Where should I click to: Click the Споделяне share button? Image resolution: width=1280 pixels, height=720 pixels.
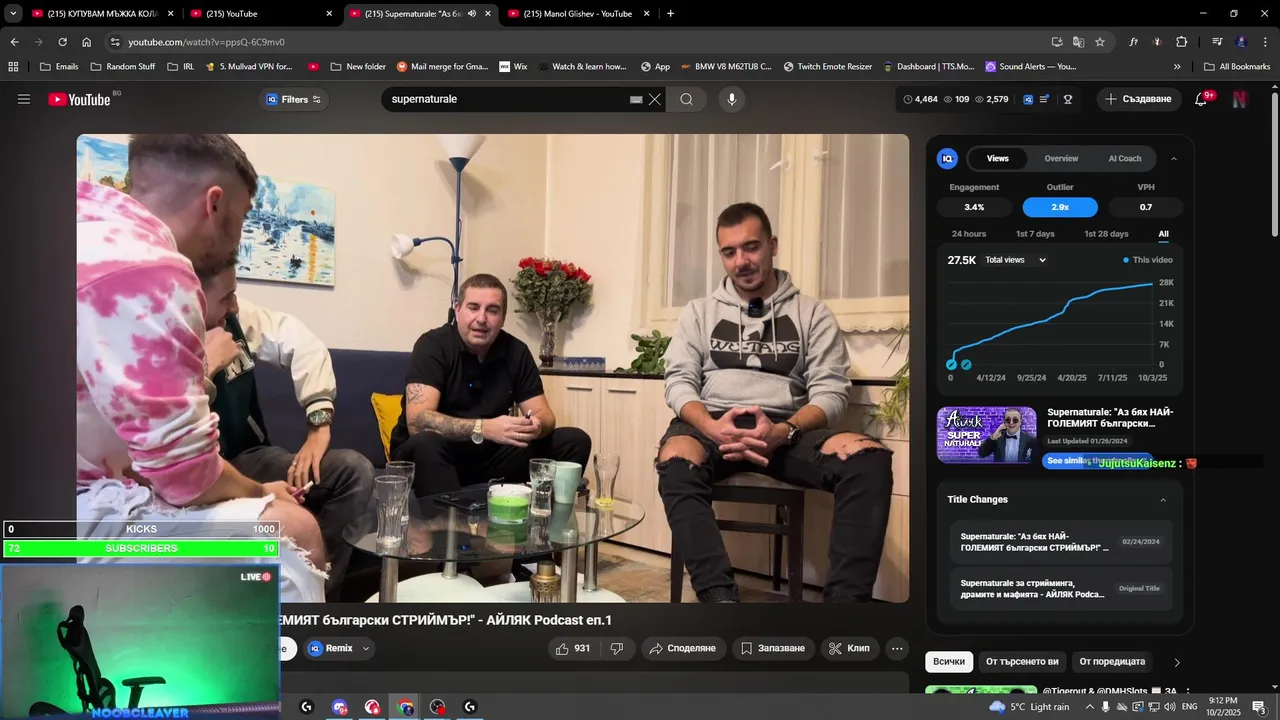click(682, 648)
